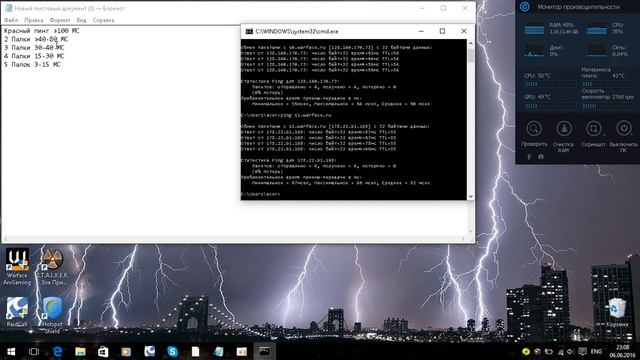The height and width of the screenshot is (360, 640).
Task: Click the small round icon beside Facebook icon
Action: click(541, 157)
